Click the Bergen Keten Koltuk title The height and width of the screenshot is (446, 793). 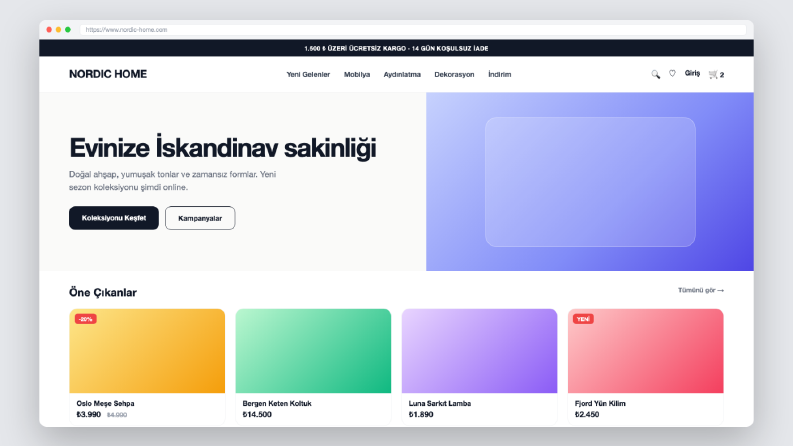(277, 404)
